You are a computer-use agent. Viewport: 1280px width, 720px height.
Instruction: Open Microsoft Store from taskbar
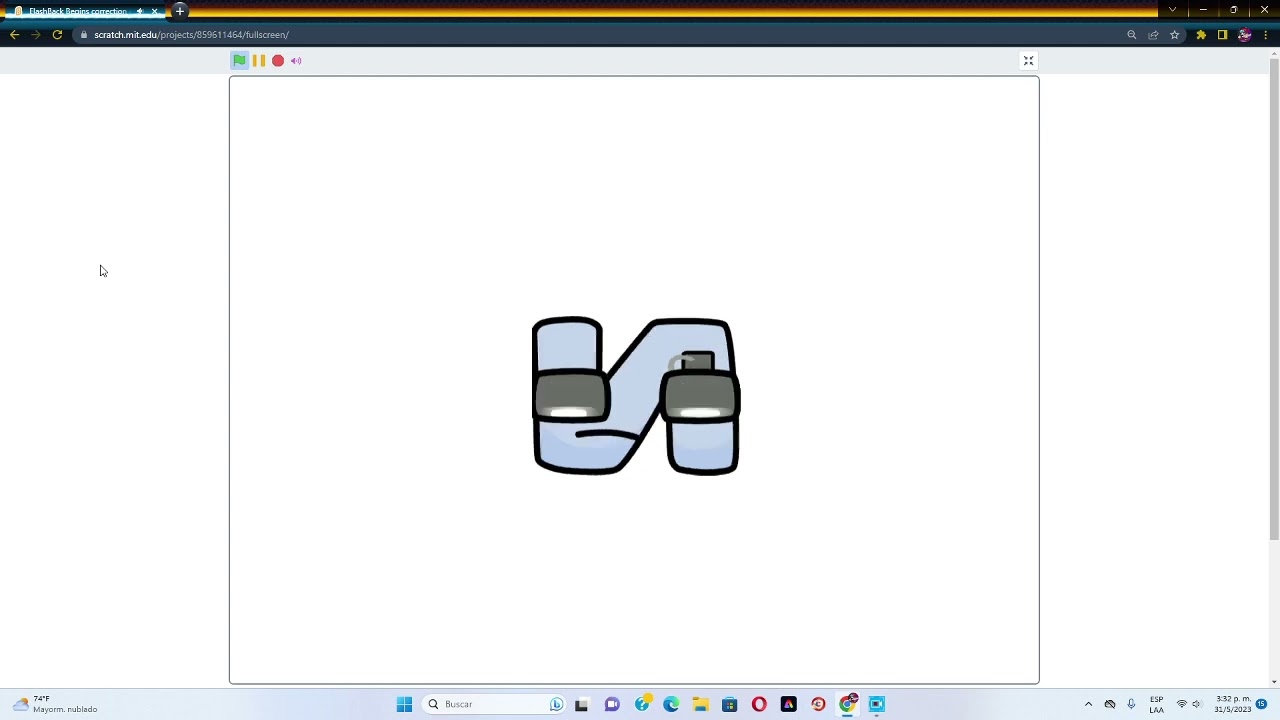coord(730,704)
